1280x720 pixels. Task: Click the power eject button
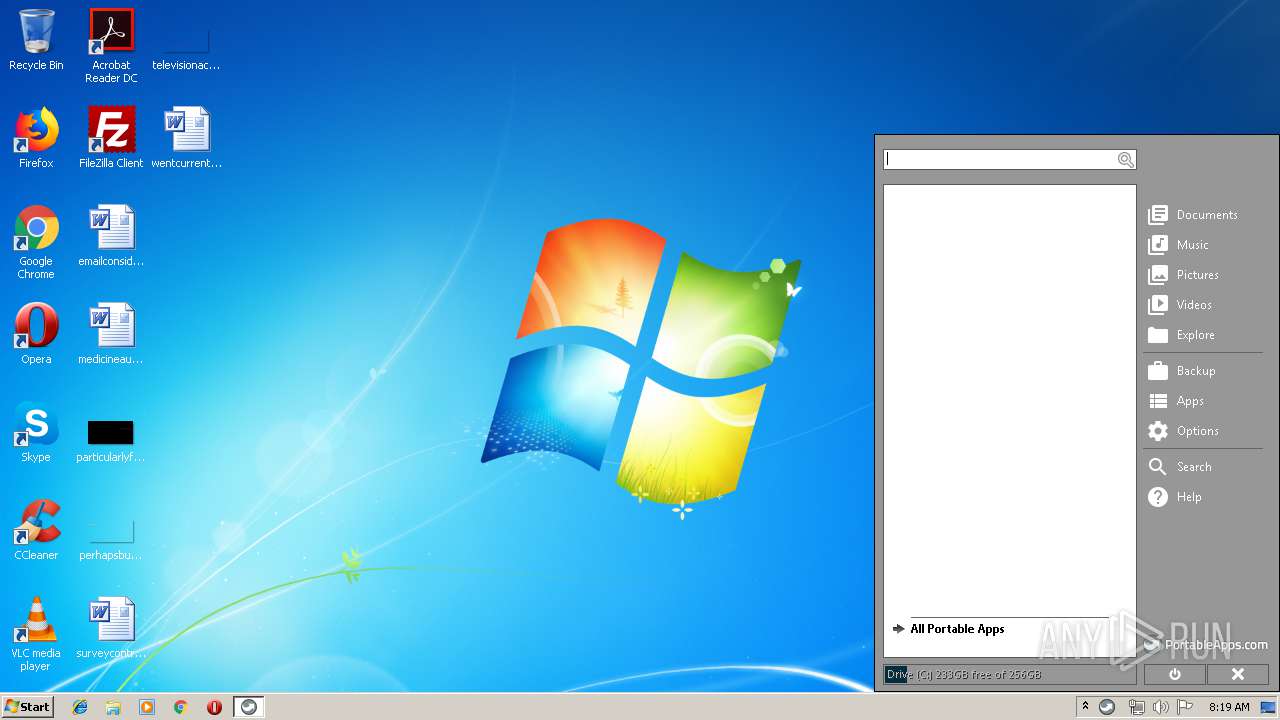[x=1175, y=674]
